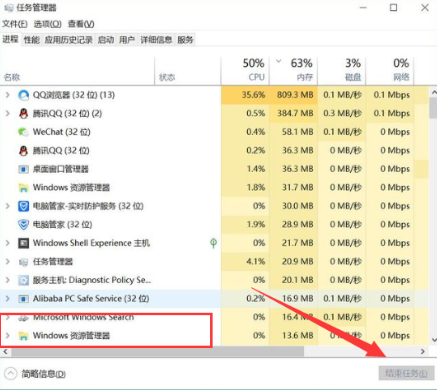Screen dimensions: 437x391
Task: Select Windows Shell Experience 主机 icon
Action: tap(23, 243)
